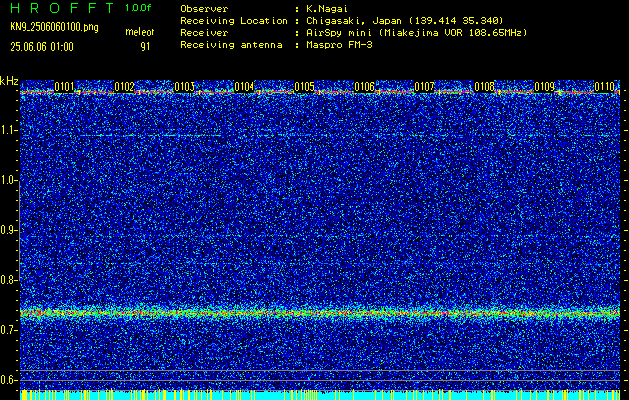Screen dimensions: 629x400
Task: Click the 0110 time marker
Action: [x=604, y=87]
